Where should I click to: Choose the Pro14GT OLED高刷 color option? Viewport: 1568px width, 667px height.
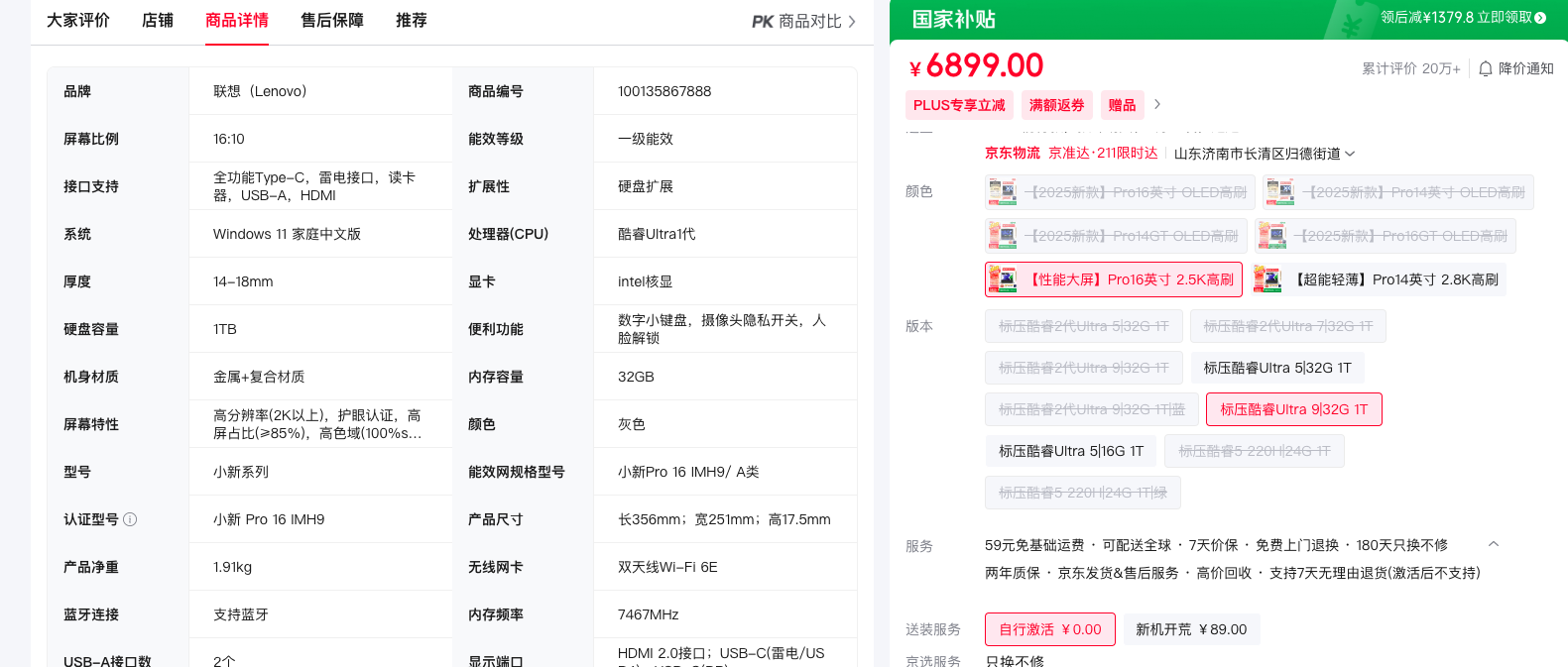(x=1116, y=236)
